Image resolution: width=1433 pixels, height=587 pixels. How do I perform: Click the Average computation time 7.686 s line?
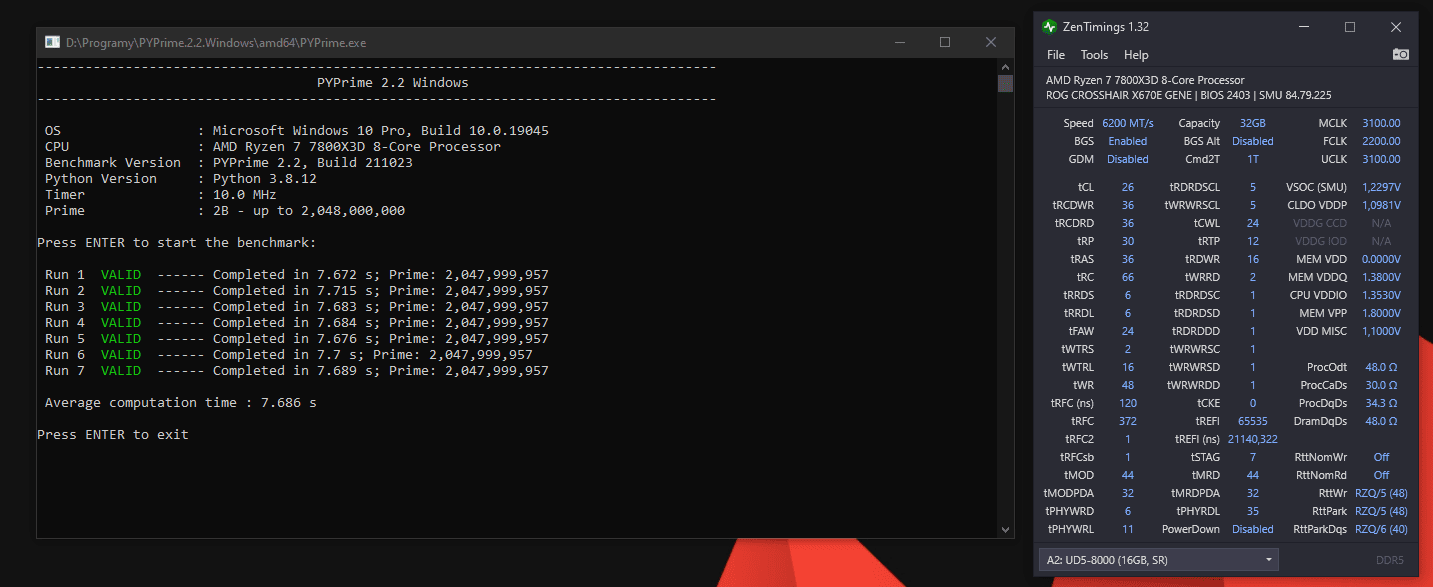[x=181, y=403]
